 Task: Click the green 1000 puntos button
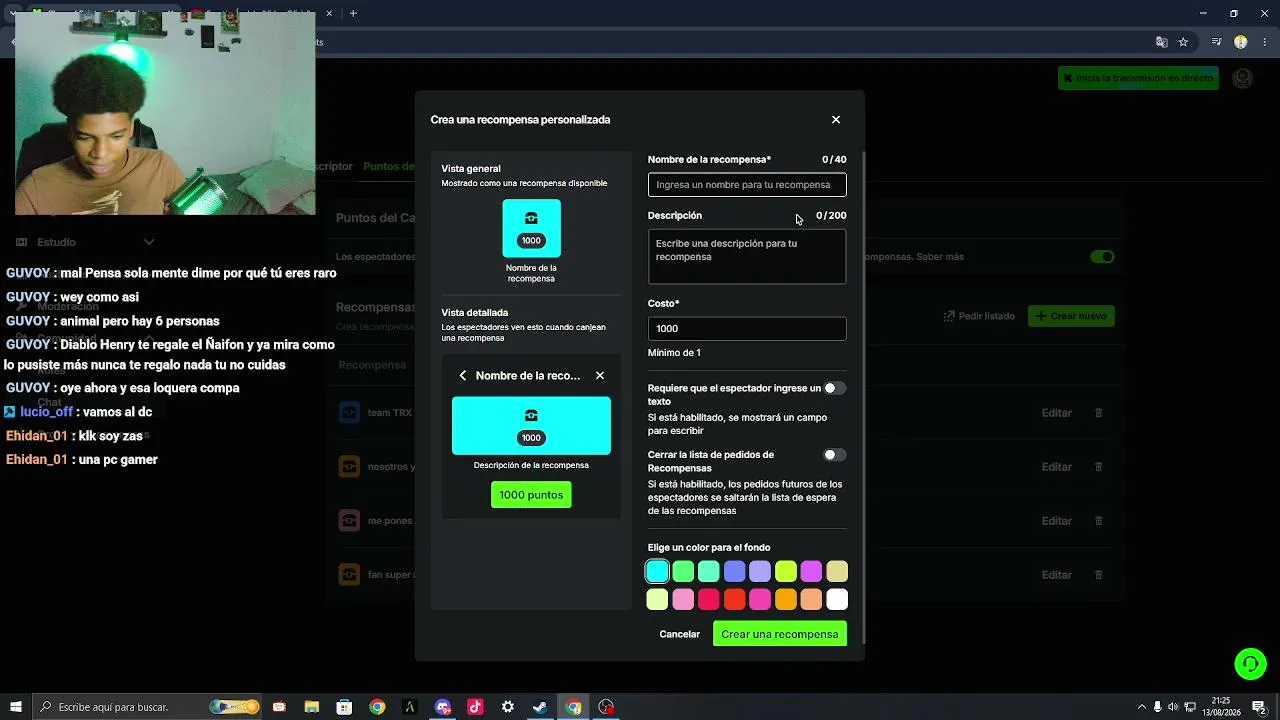(x=531, y=495)
